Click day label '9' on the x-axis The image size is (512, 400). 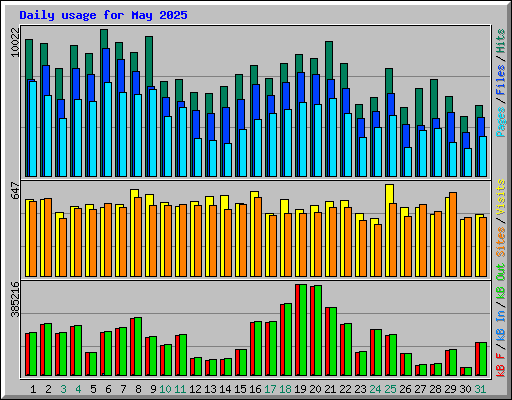pos(153,389)
